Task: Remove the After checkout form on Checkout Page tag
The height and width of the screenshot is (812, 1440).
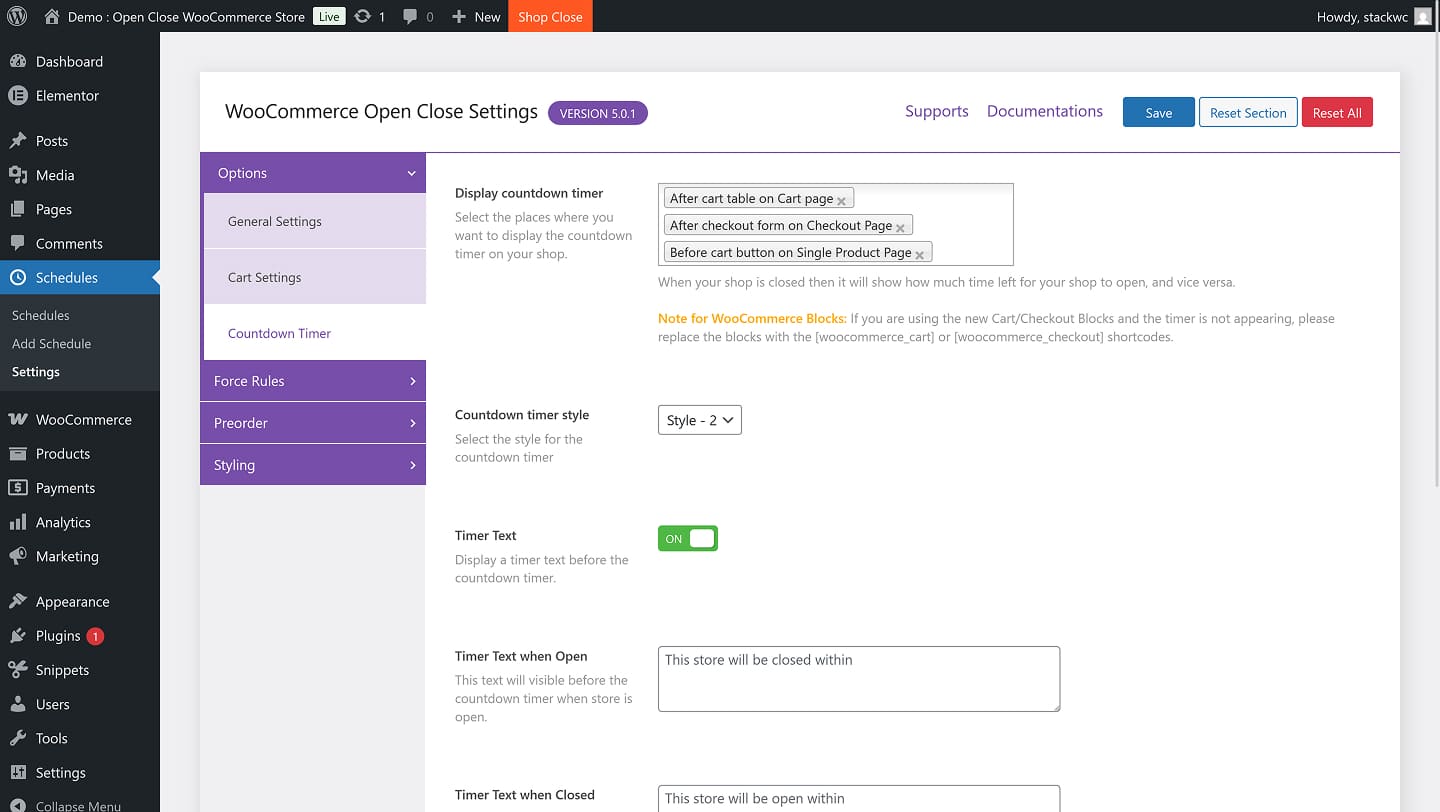Action: pos(900,228)
